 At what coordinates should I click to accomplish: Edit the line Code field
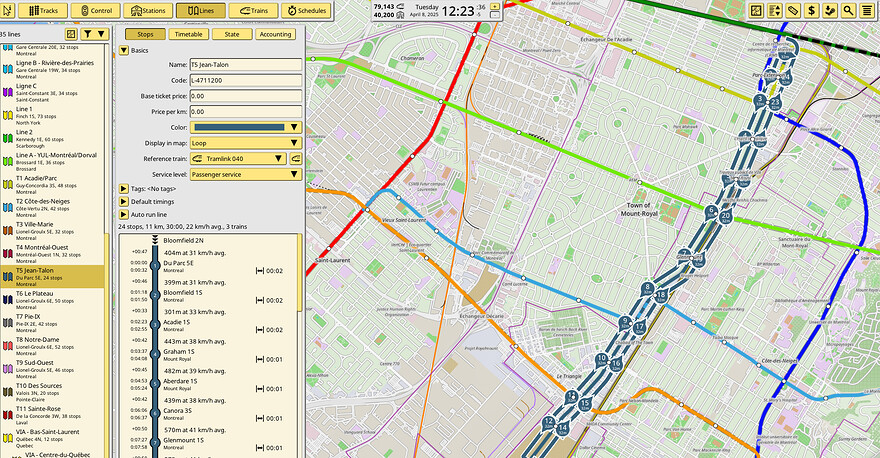click(x=246, y=80)
